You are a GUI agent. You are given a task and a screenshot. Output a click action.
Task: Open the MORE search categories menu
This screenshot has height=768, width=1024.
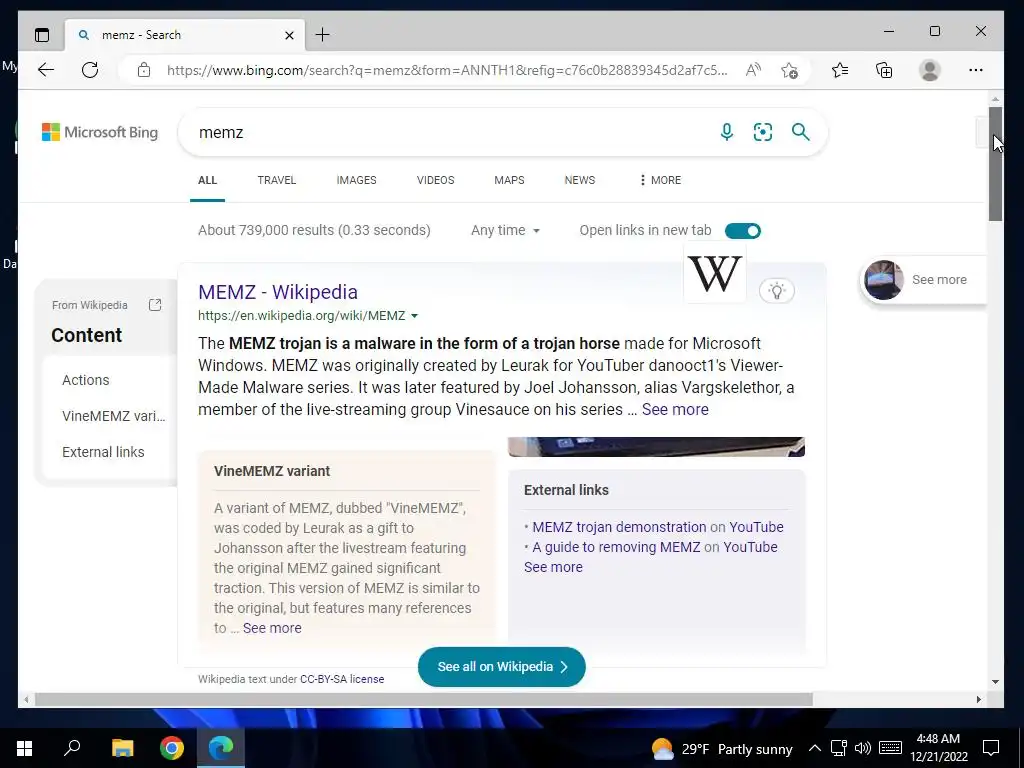click(660, 180)
